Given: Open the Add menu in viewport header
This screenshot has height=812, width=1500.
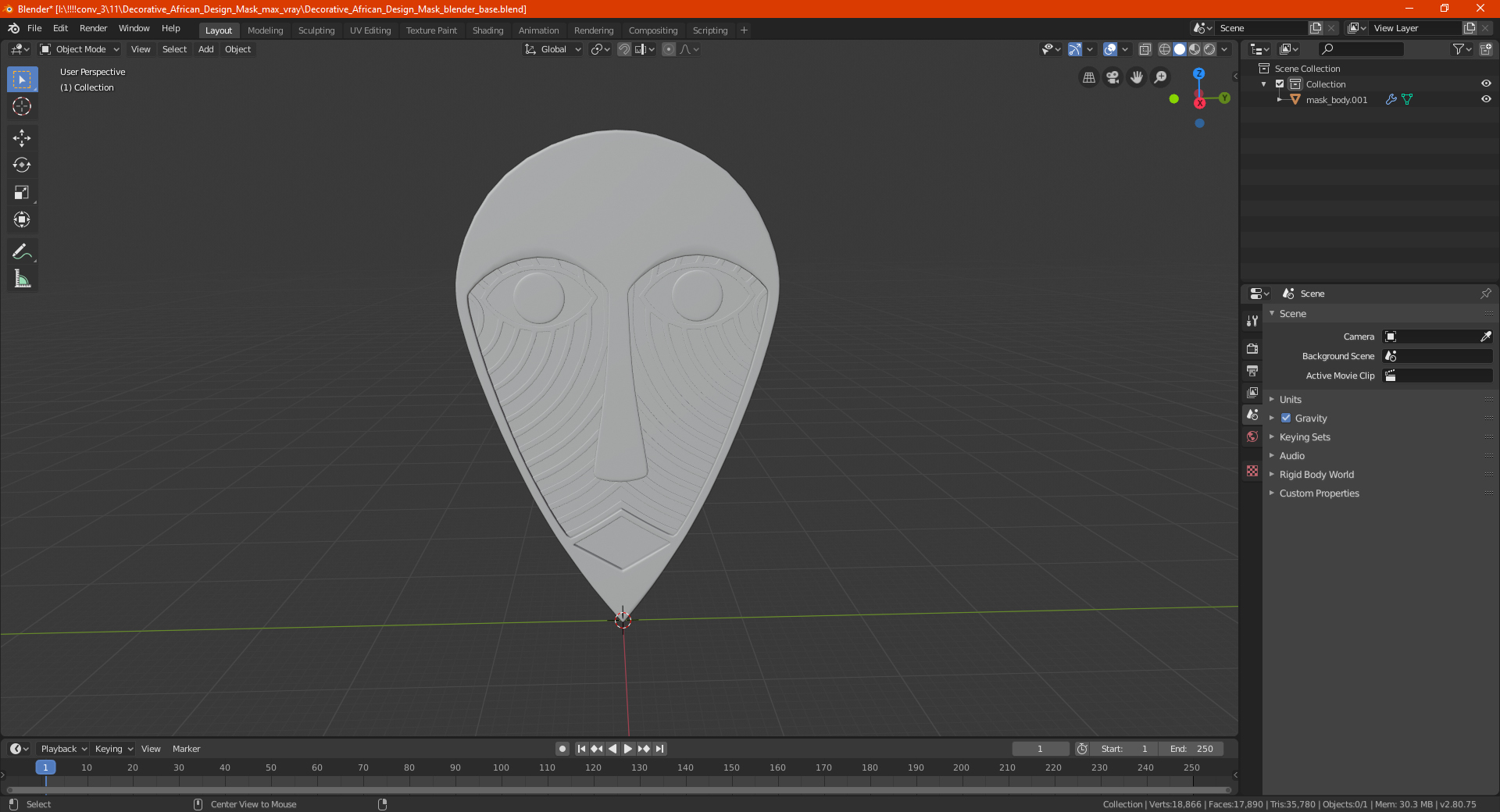Looking at the screenshot, I should click(205, 49).
